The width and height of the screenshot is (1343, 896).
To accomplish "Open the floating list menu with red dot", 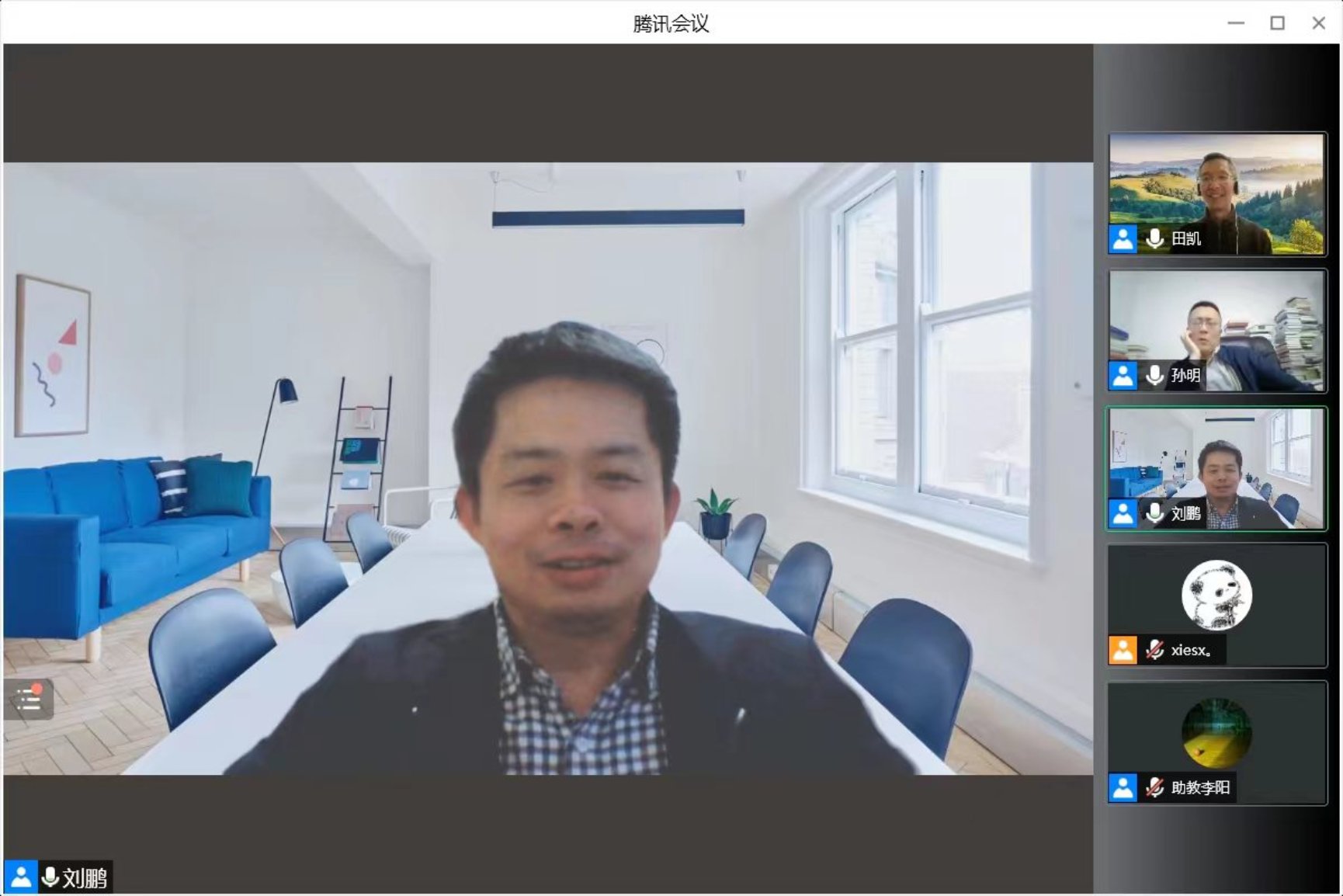I will [x=29, y=699].
